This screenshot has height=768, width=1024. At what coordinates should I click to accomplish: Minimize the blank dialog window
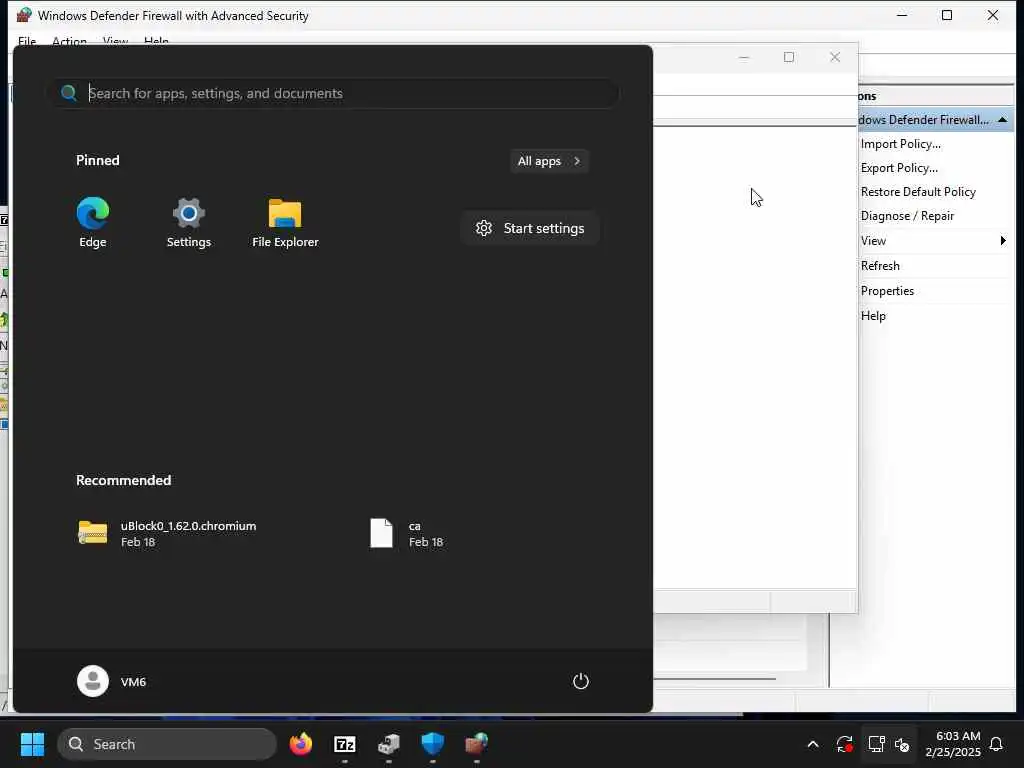point(743,57)
